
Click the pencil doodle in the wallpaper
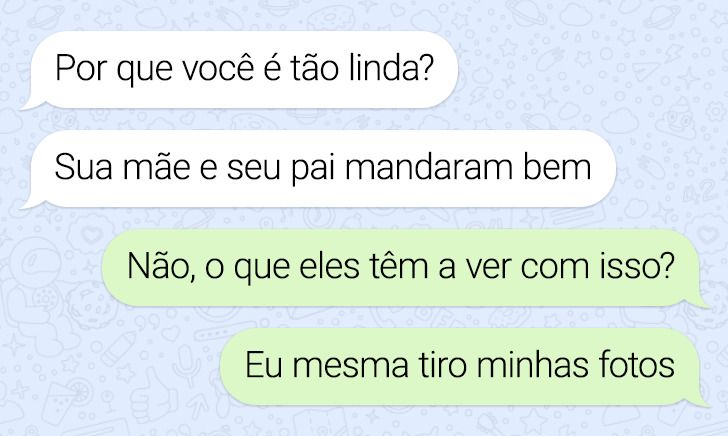[119, 348]
